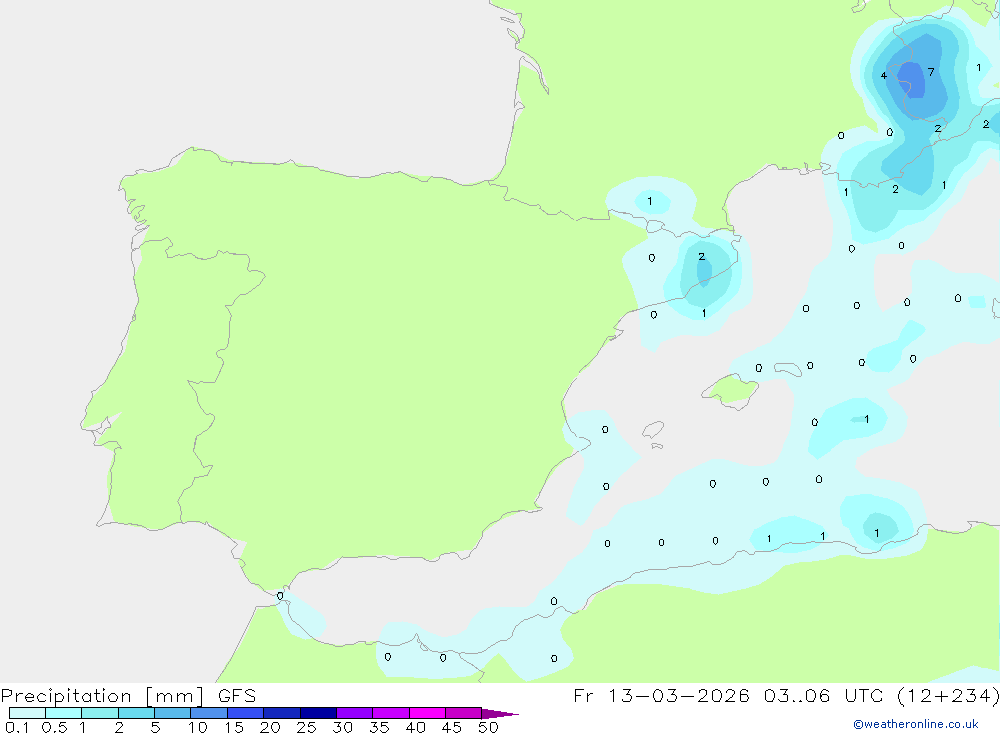
Task: Select the purple 30-35 mm legend swatch
Action: pyautogui.click(x=354, y=713)
